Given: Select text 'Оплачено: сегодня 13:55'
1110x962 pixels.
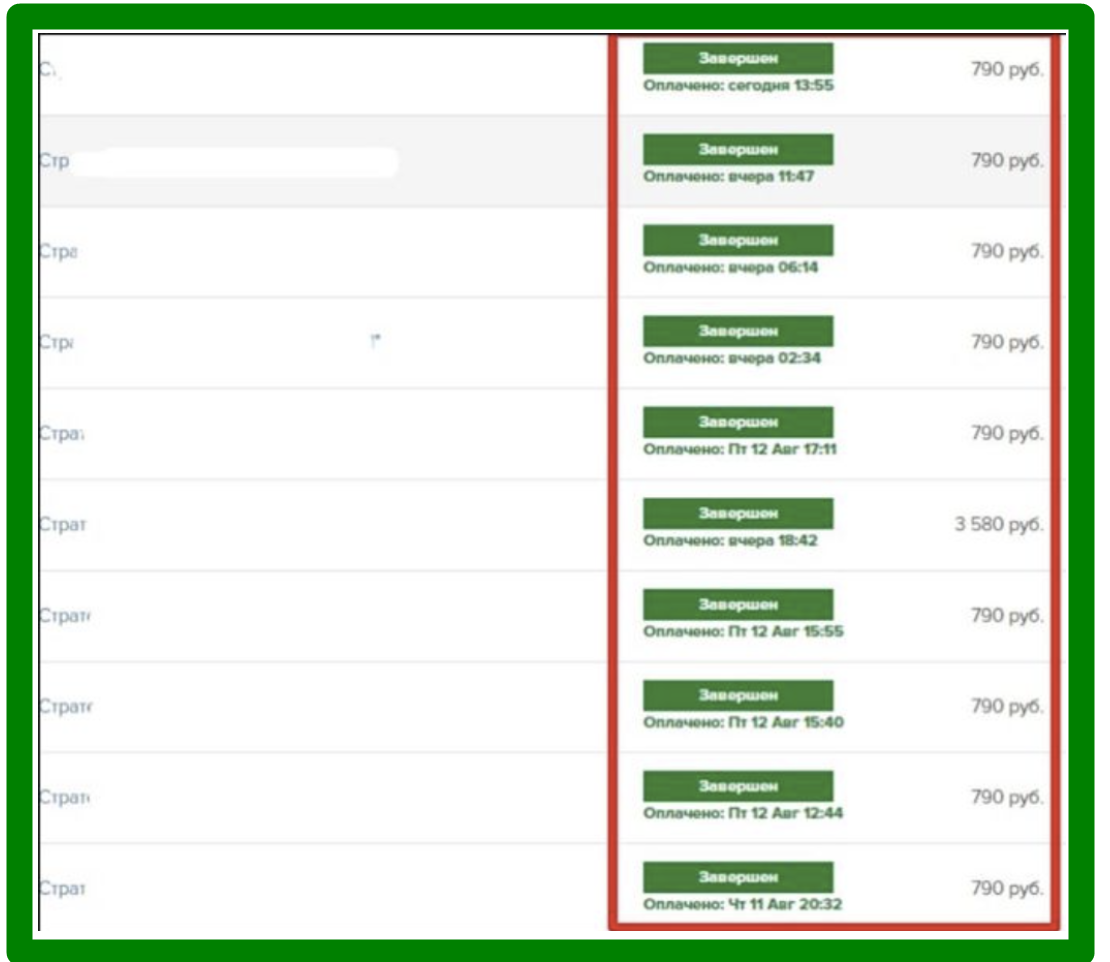Looking at the screenshot, I should click(738, 86).
